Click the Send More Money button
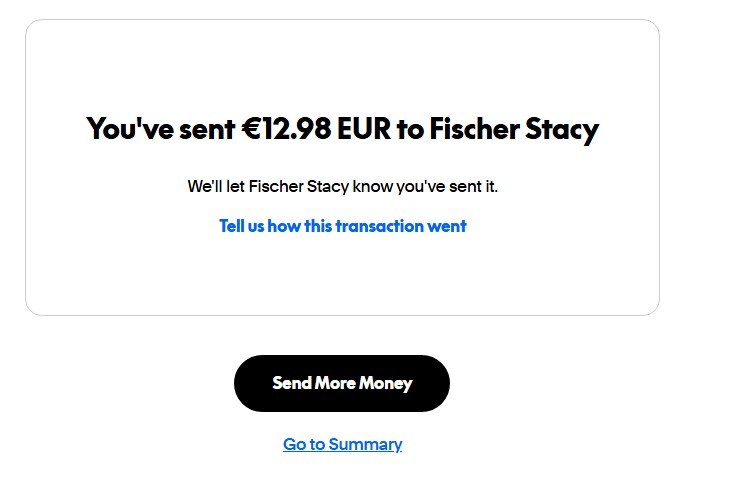Screen dimensions: 756x495 click(342, 383)
